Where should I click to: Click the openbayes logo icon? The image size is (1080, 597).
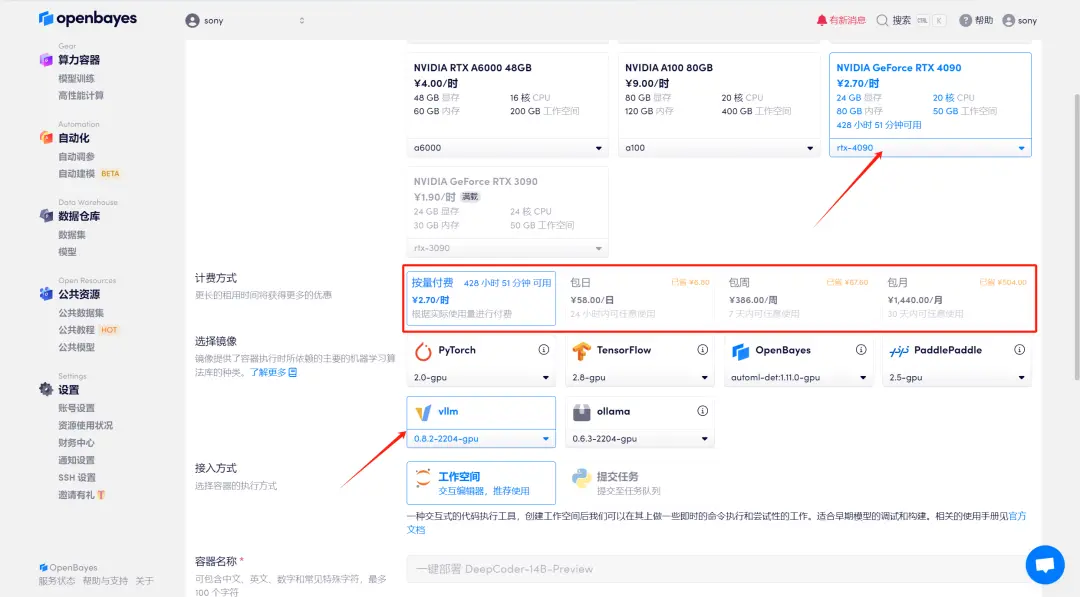(45, 19)
